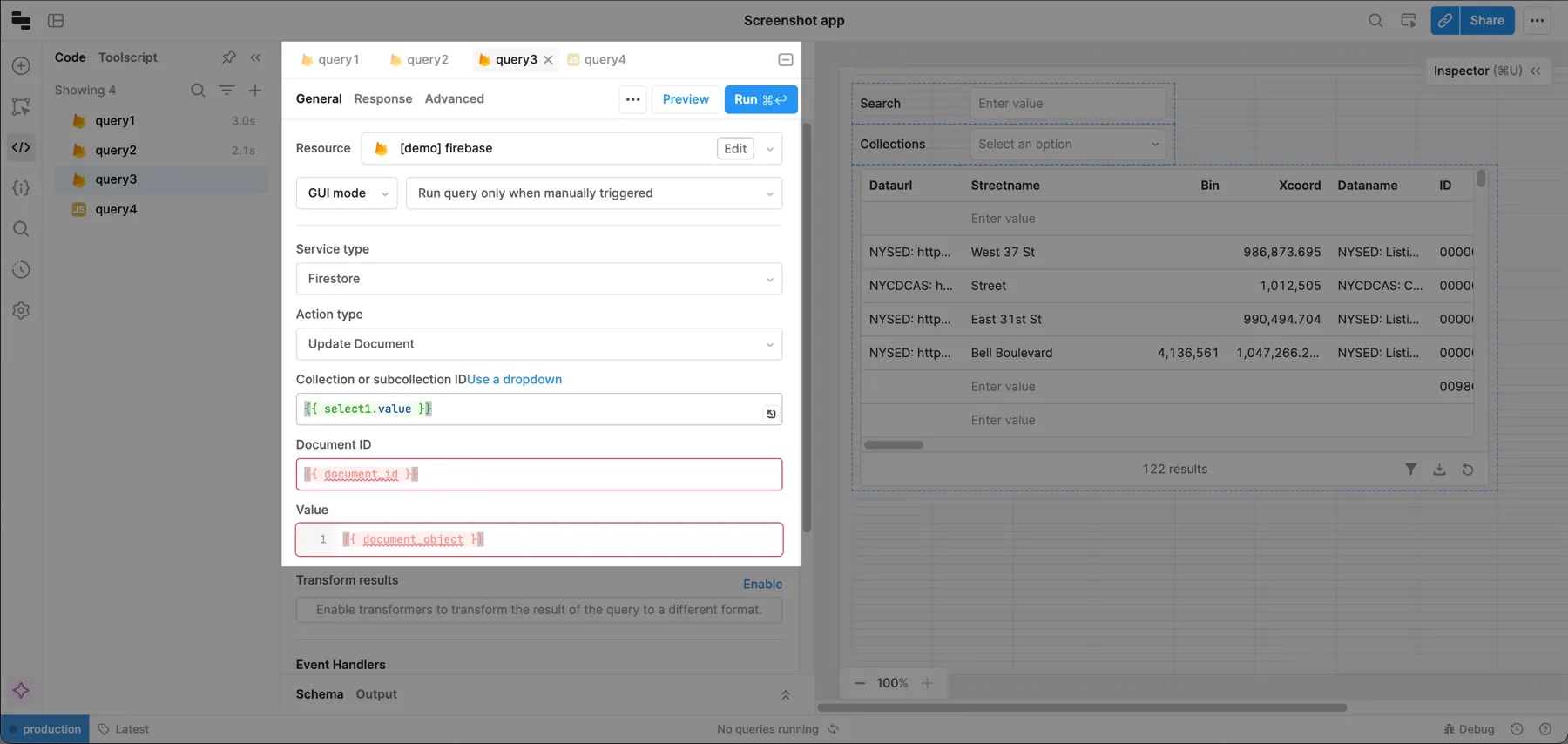Open the component tree sidebar icon
This screenshot has height=744, width=1568.
(21, 106)
